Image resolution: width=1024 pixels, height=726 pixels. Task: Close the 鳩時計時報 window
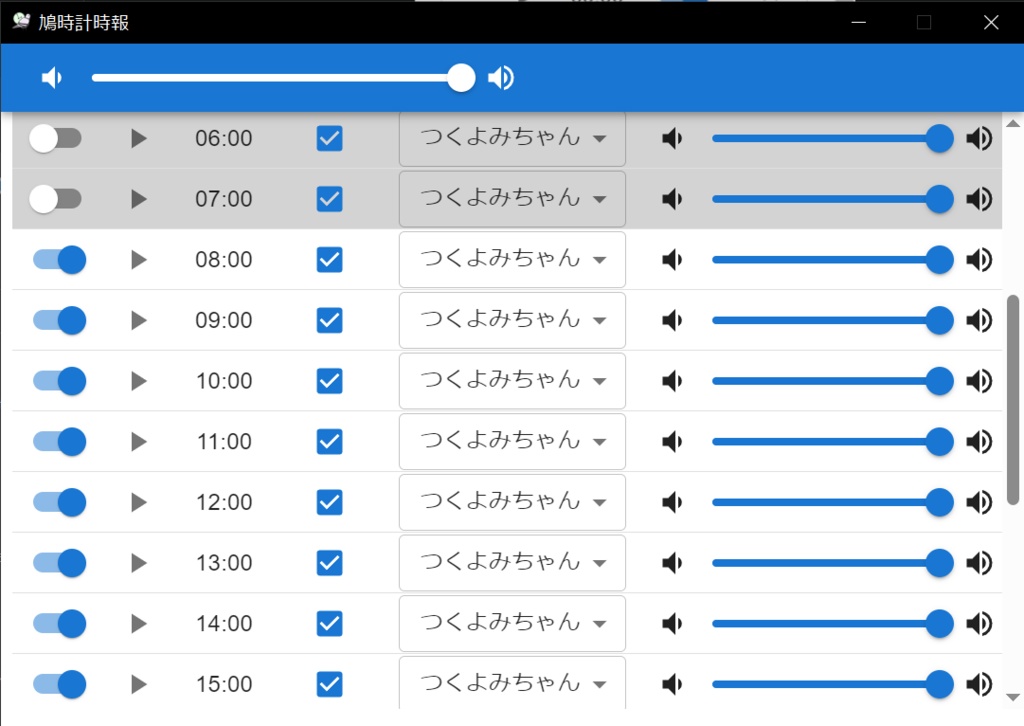pos(991,22)
